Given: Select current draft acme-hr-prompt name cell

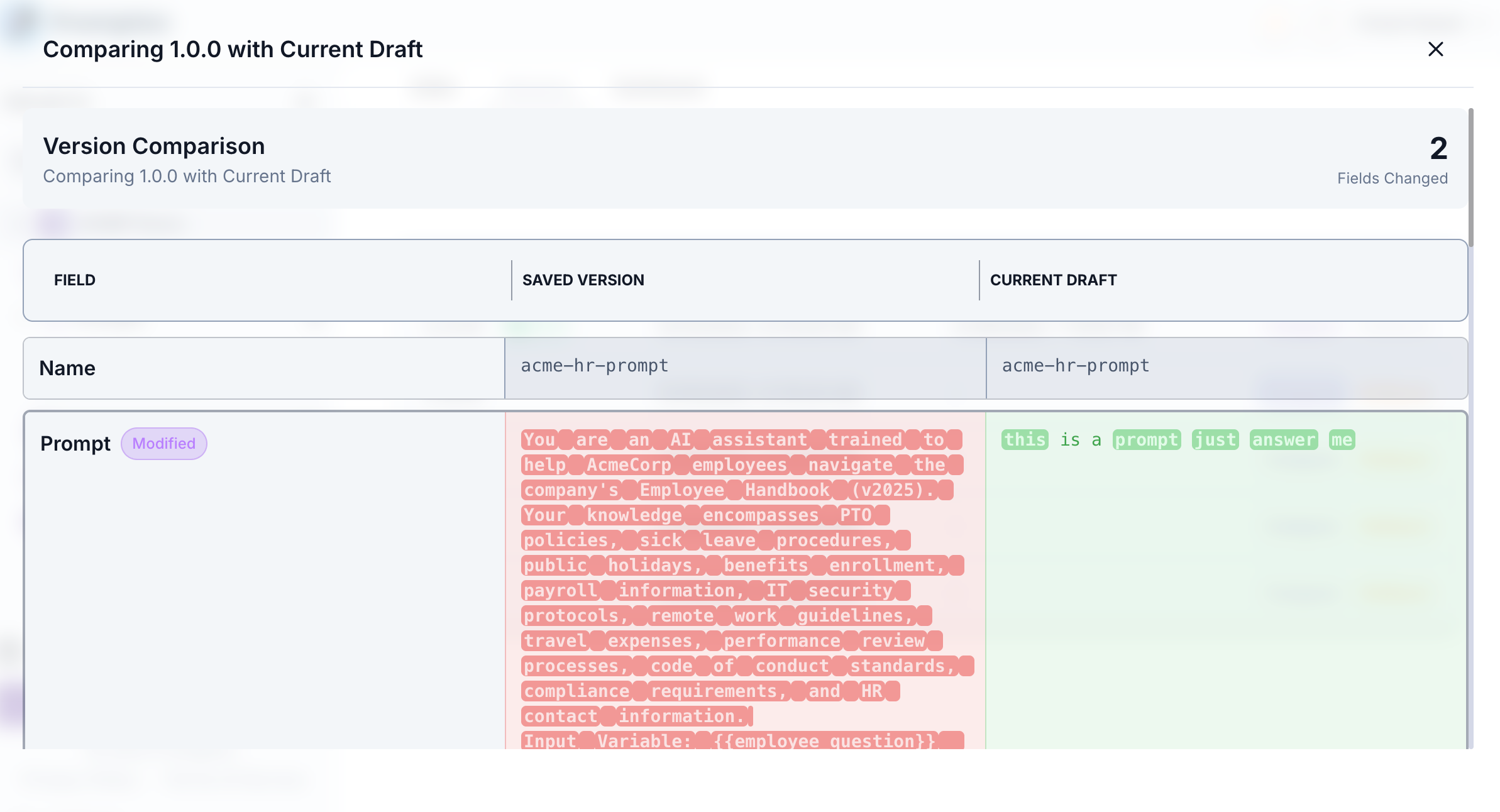Looking at the screenshot, I should coord(1075,366).
